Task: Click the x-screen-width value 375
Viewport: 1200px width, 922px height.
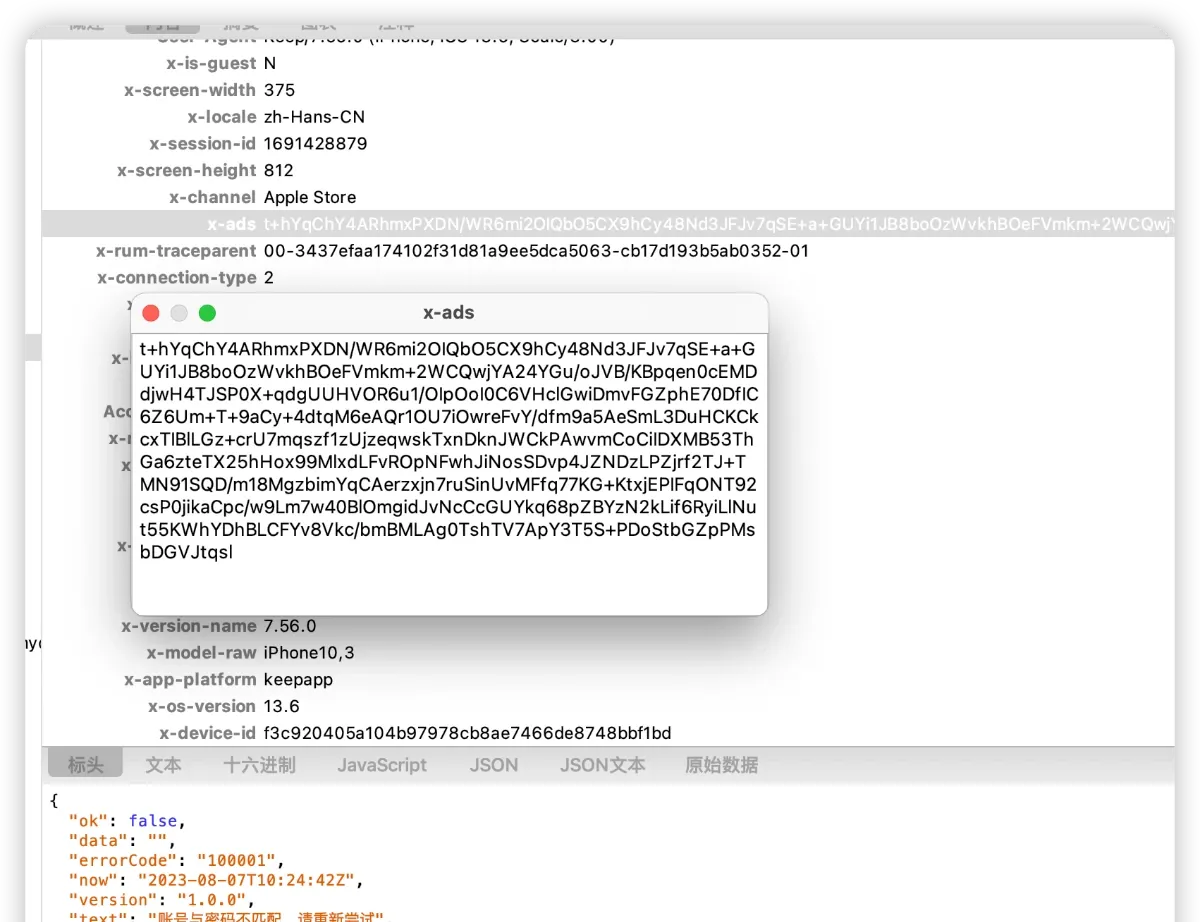Action: [x=279, y=90]
